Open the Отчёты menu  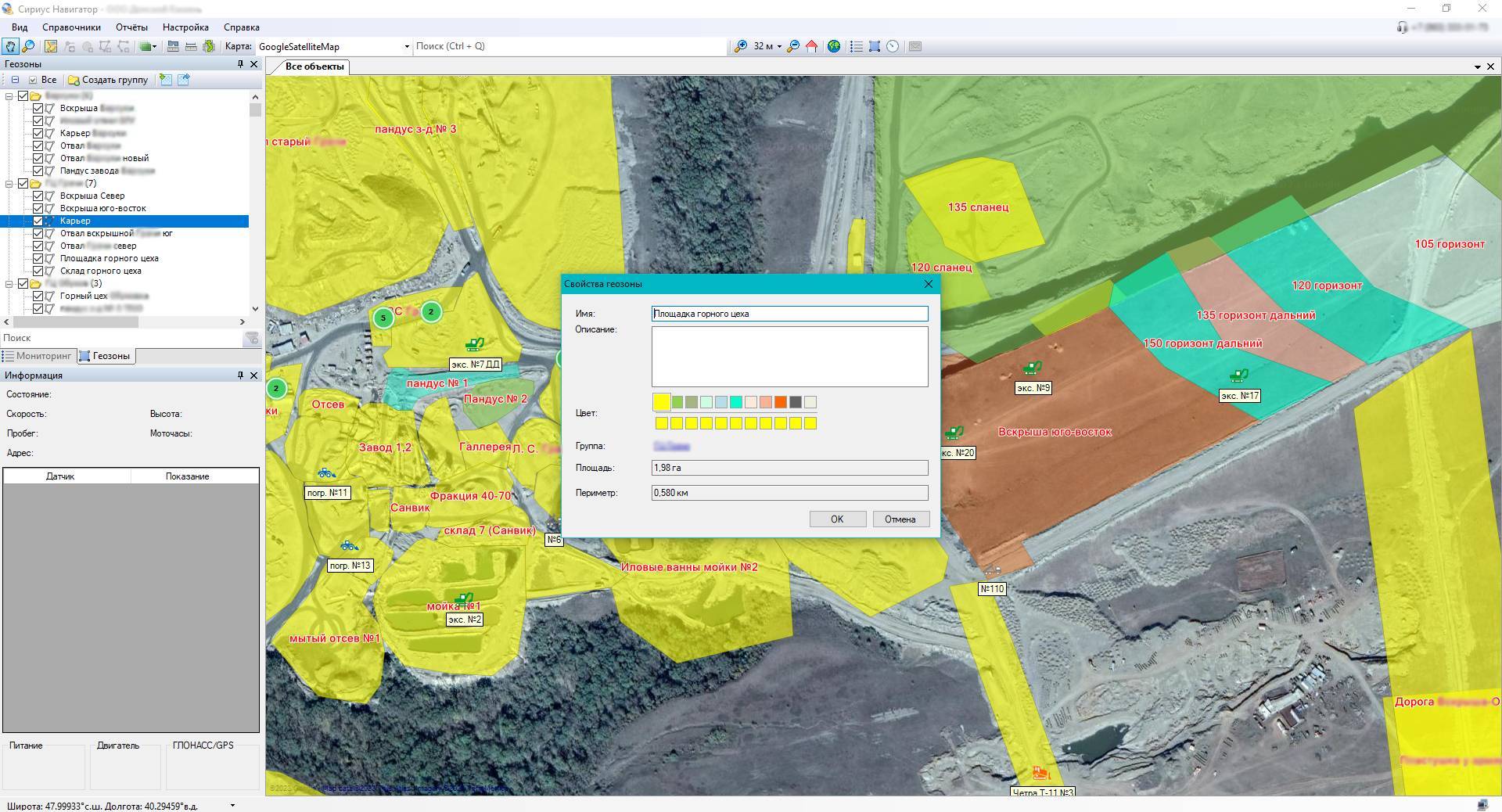(131, 27)
